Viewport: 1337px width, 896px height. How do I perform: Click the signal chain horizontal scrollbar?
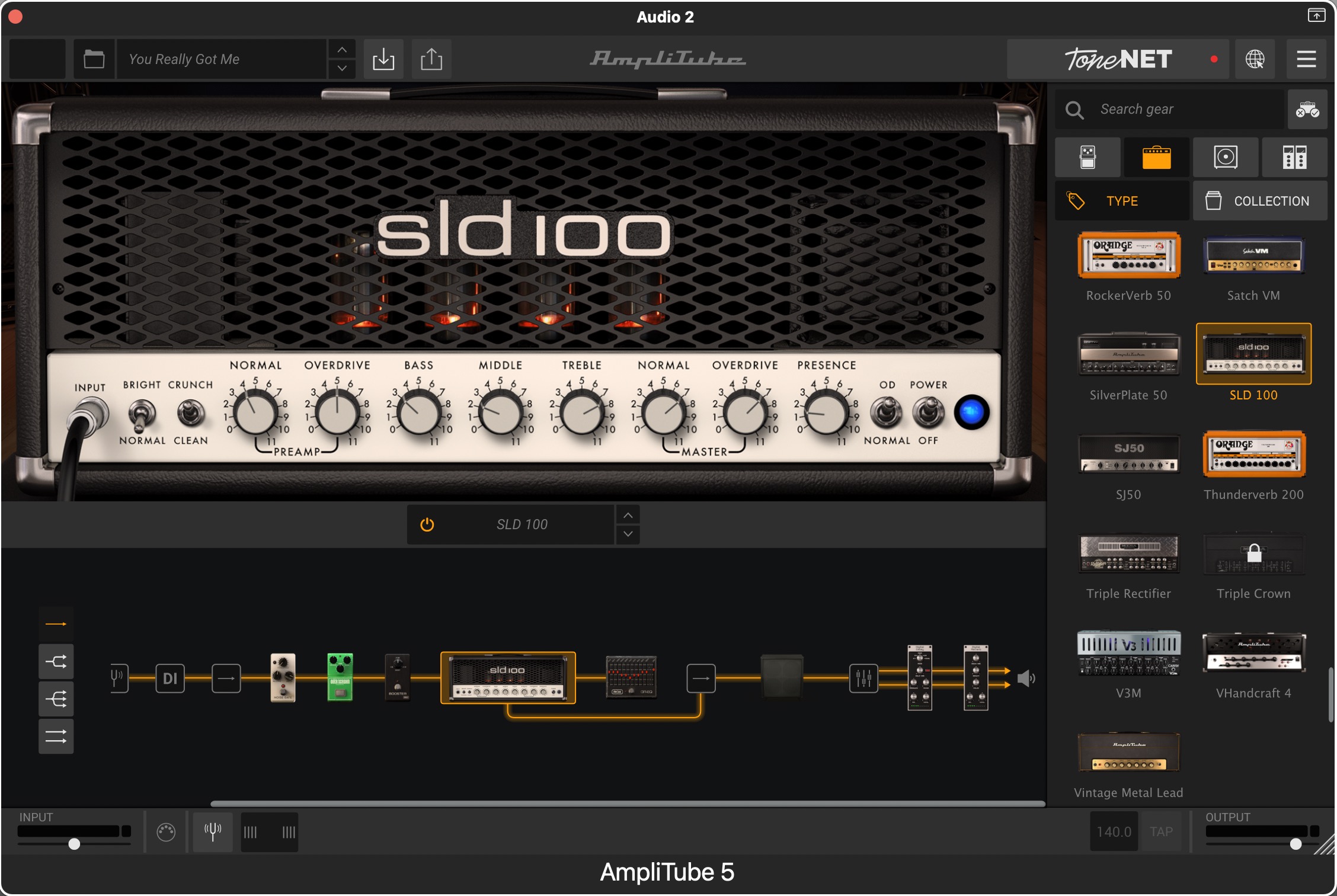click(x=628, y=804)
